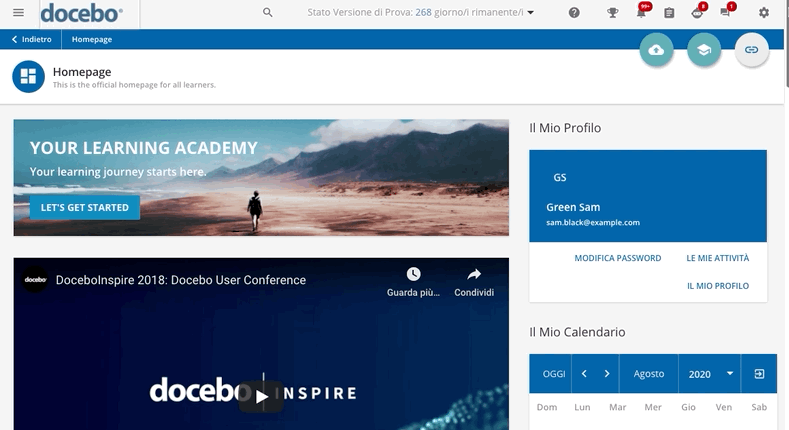Click the Indietro back link
Viewport: 789px width, 430px height.
pyautogui.click(x=31, y=39)
